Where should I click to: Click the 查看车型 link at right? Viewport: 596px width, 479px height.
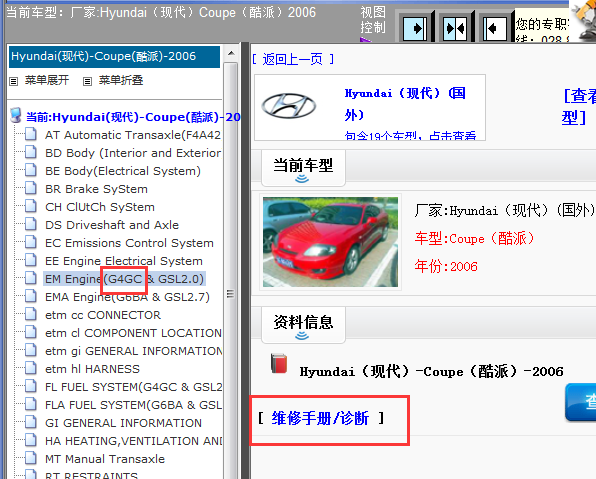coord(579,106)
